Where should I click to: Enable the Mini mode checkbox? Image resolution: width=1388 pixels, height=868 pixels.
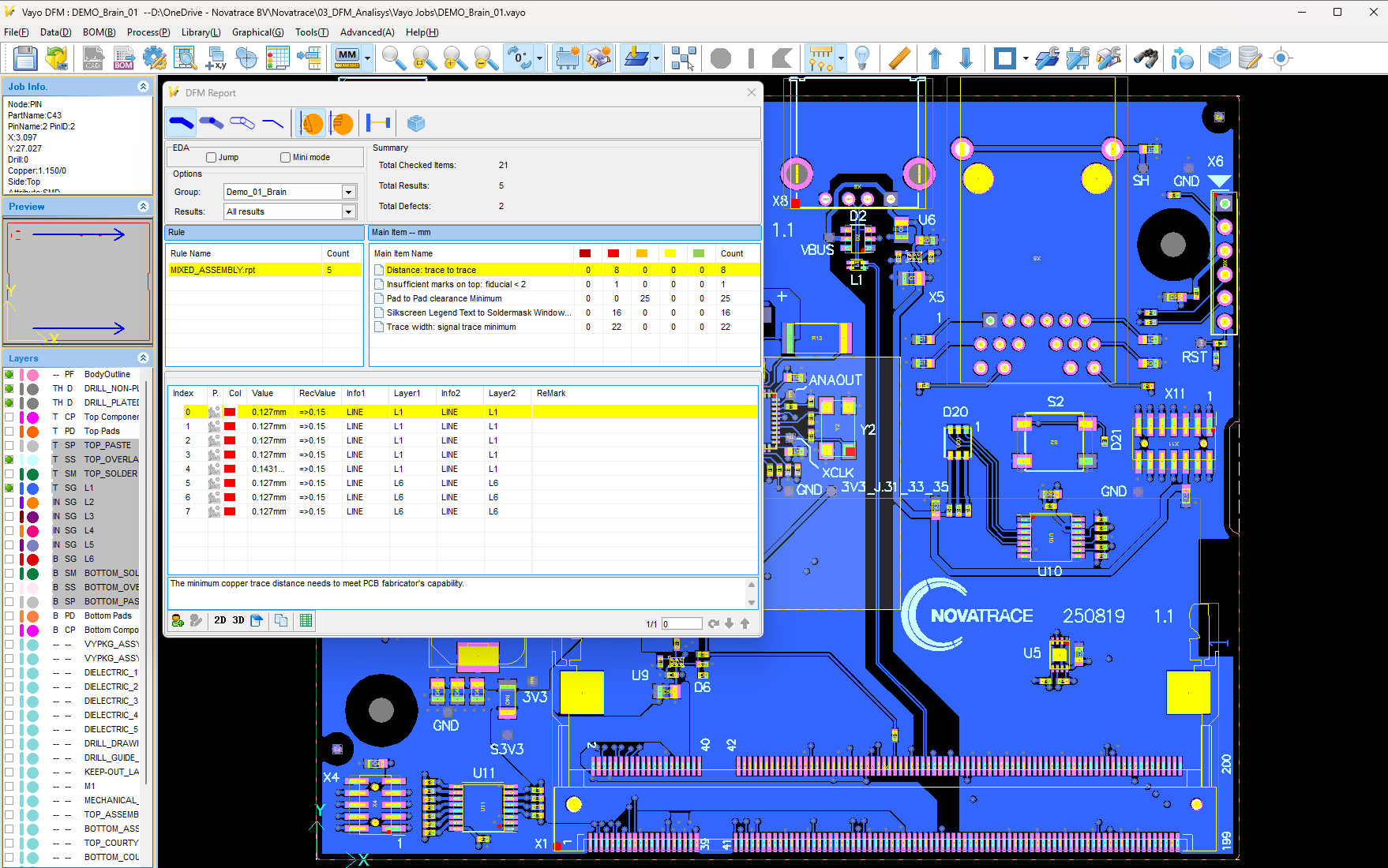coord(285,158)
